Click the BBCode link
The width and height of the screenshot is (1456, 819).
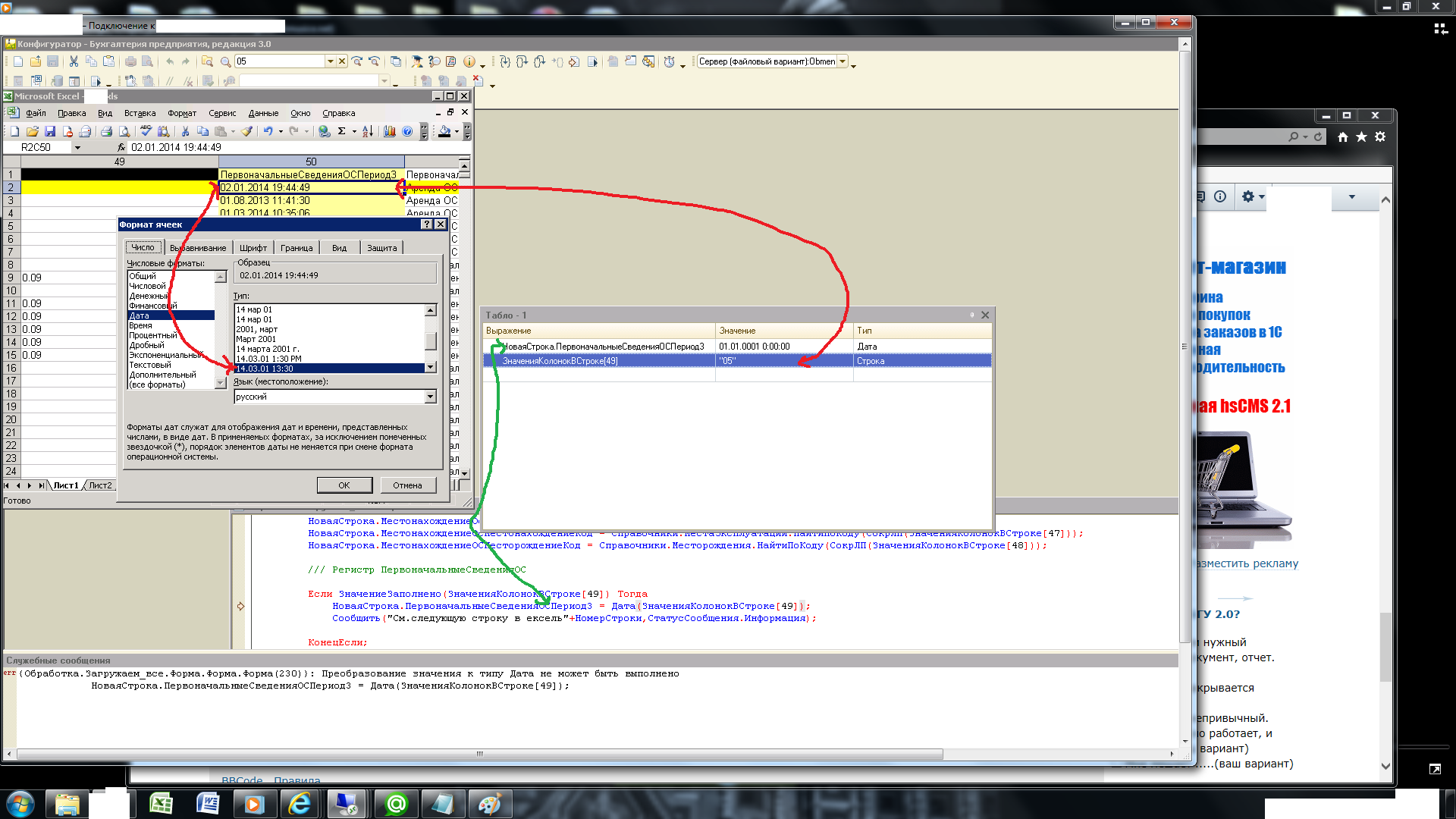(242, 780)
